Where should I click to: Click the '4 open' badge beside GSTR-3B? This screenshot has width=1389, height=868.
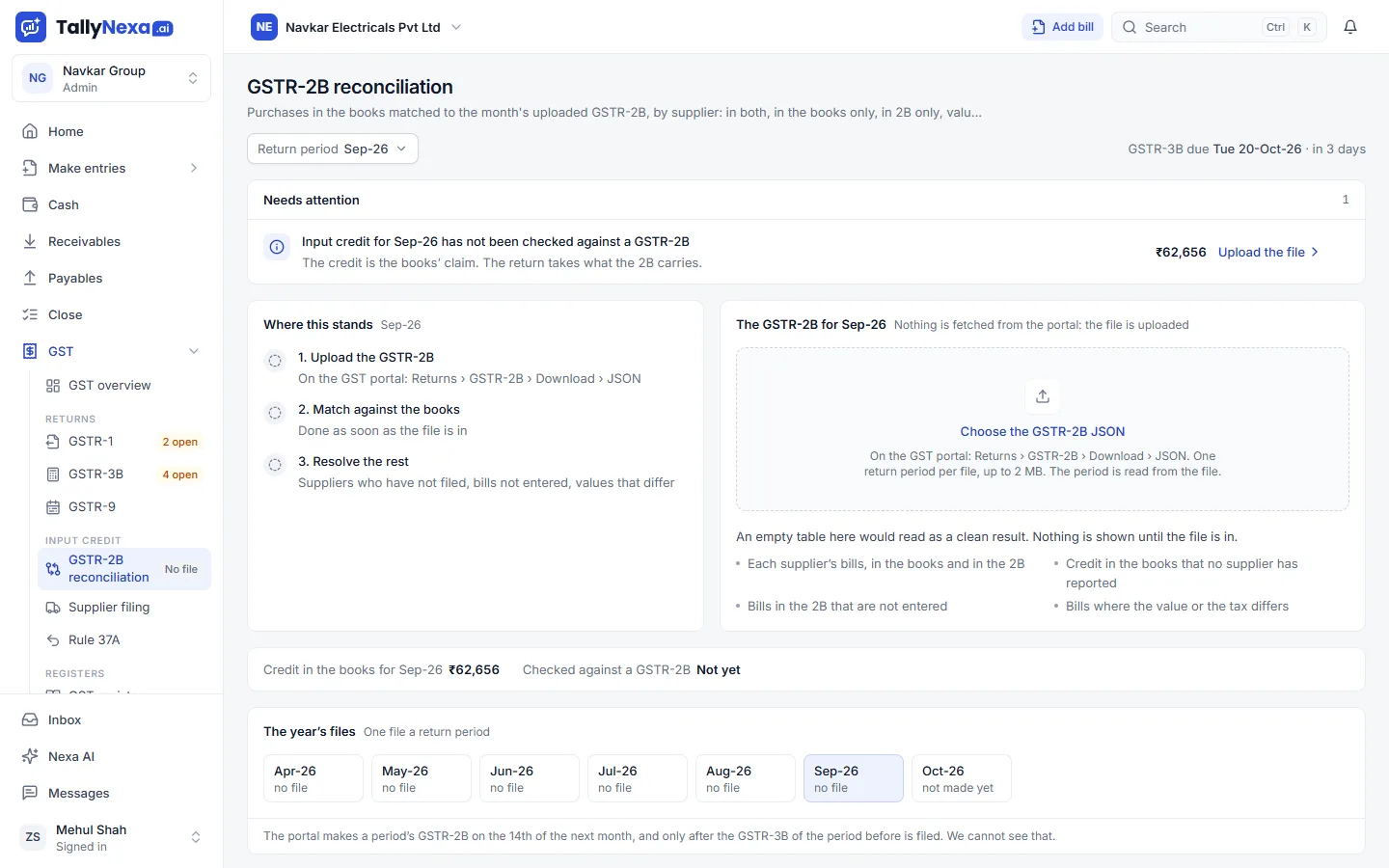coord(179,475)
